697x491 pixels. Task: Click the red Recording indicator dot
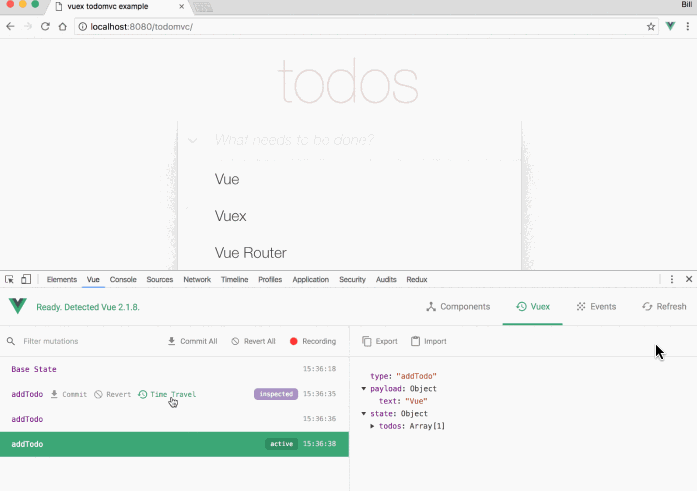tap(293, 341)
